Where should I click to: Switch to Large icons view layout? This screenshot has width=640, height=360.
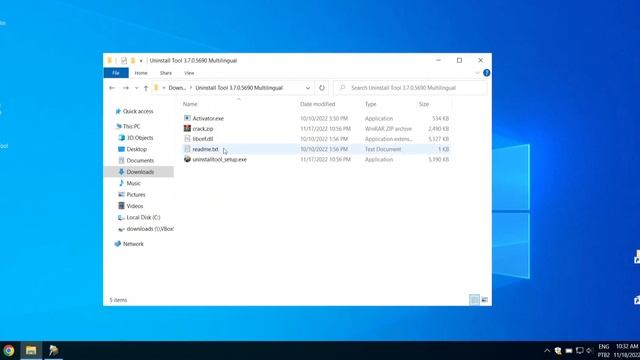tap(484, 300)
